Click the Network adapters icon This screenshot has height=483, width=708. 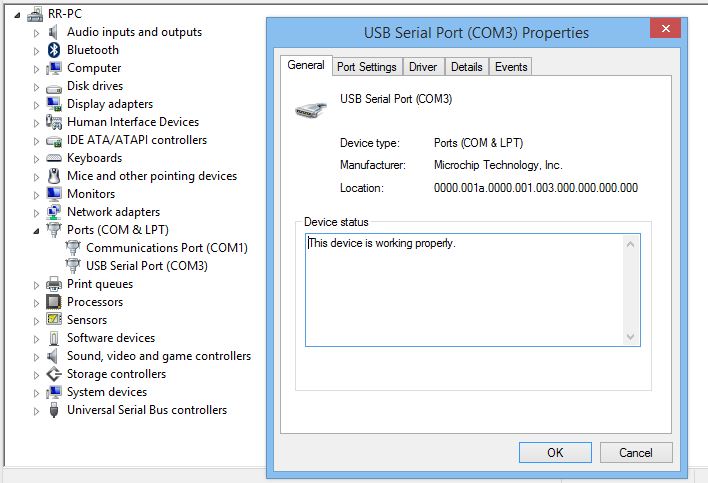tap(55, 212)
